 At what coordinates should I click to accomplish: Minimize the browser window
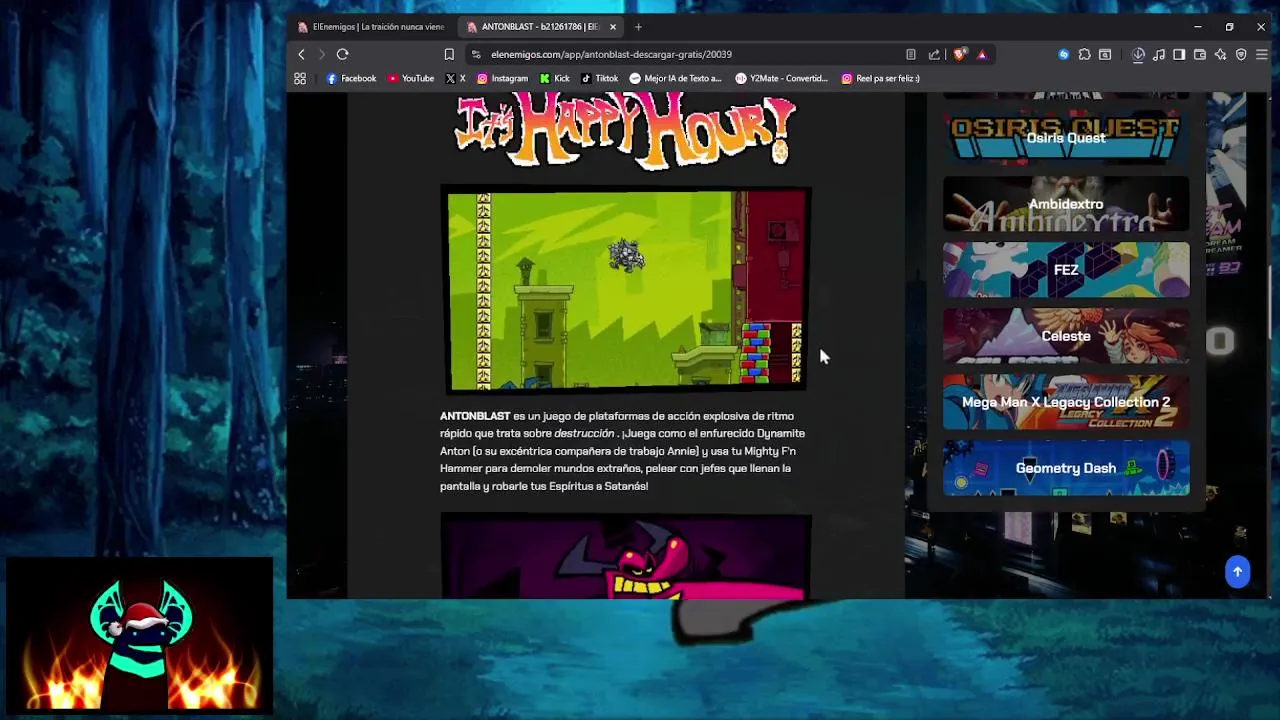point(1198,27)
